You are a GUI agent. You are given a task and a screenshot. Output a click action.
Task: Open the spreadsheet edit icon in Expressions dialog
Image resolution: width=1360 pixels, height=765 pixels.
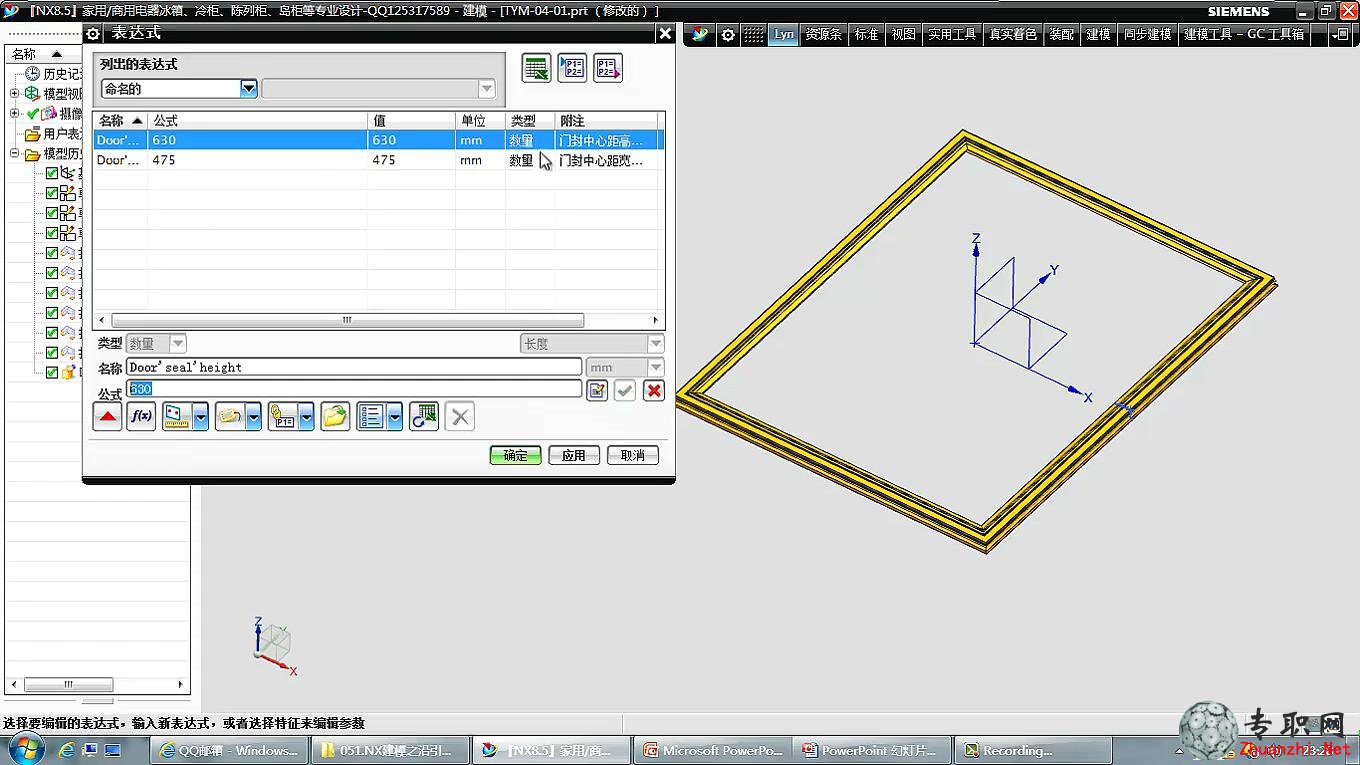tap(537, 68)
